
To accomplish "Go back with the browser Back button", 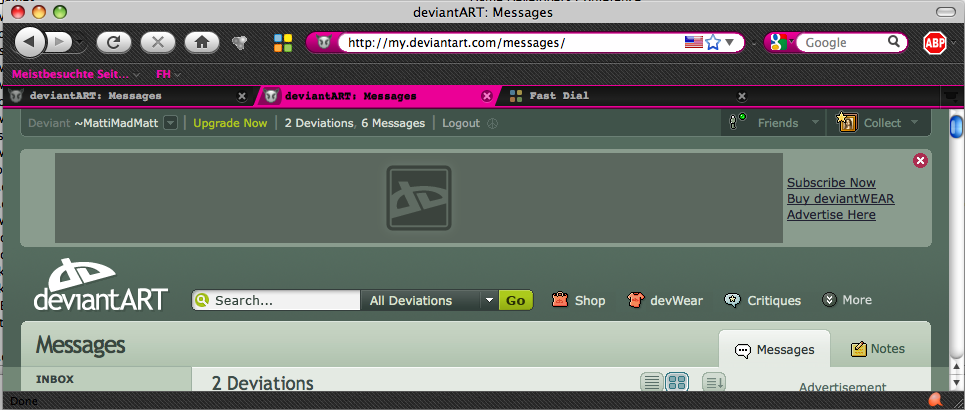I will pos(30,42).
